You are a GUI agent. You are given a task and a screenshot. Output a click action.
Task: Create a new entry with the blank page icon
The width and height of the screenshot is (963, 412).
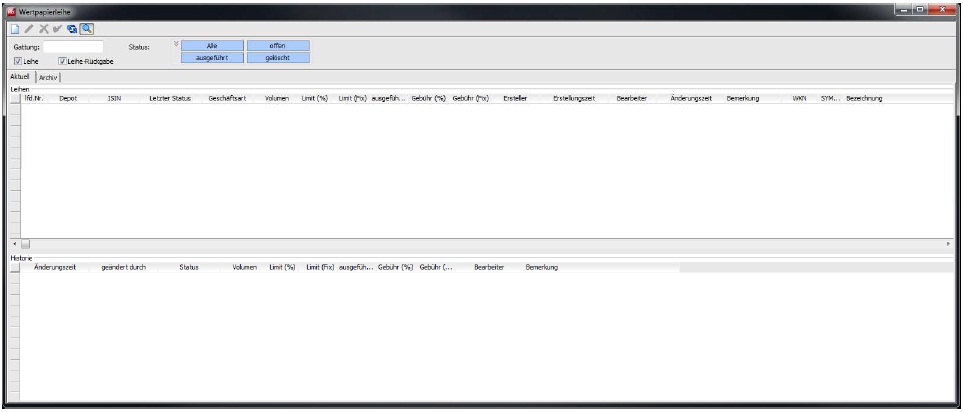pyautogui.click(x=15, y=29)
